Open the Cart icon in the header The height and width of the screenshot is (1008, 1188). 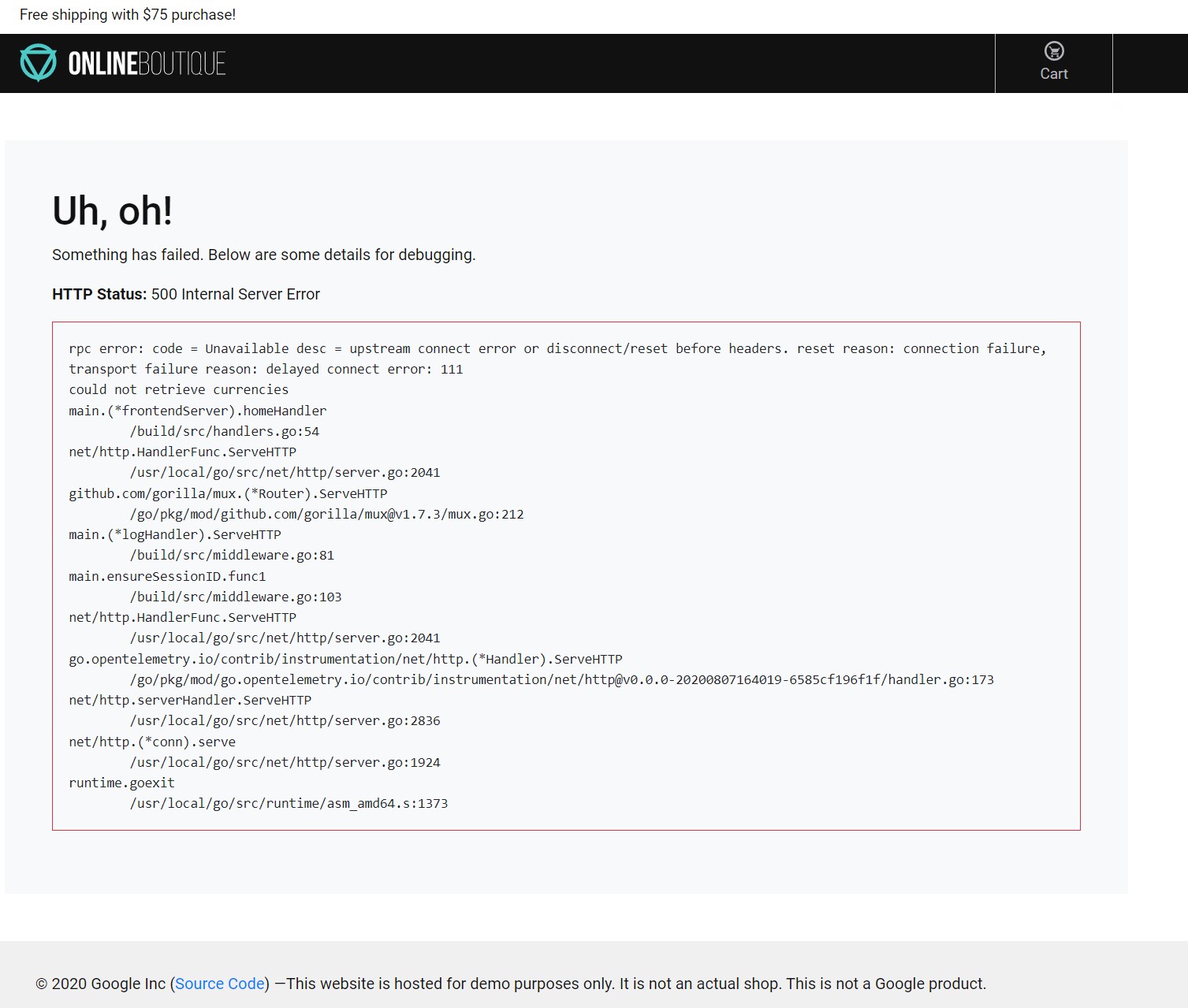click(x=1053, y=63)
